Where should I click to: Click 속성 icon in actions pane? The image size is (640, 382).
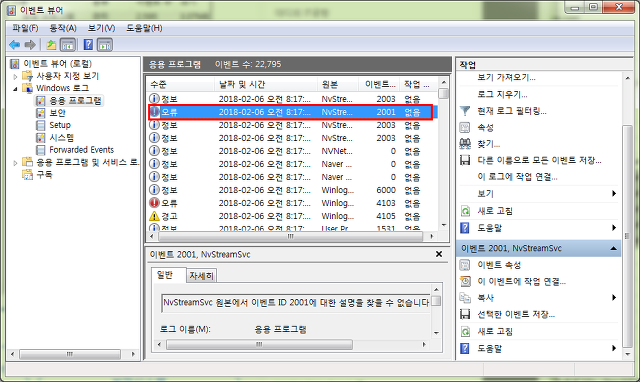tap(465, 128)
